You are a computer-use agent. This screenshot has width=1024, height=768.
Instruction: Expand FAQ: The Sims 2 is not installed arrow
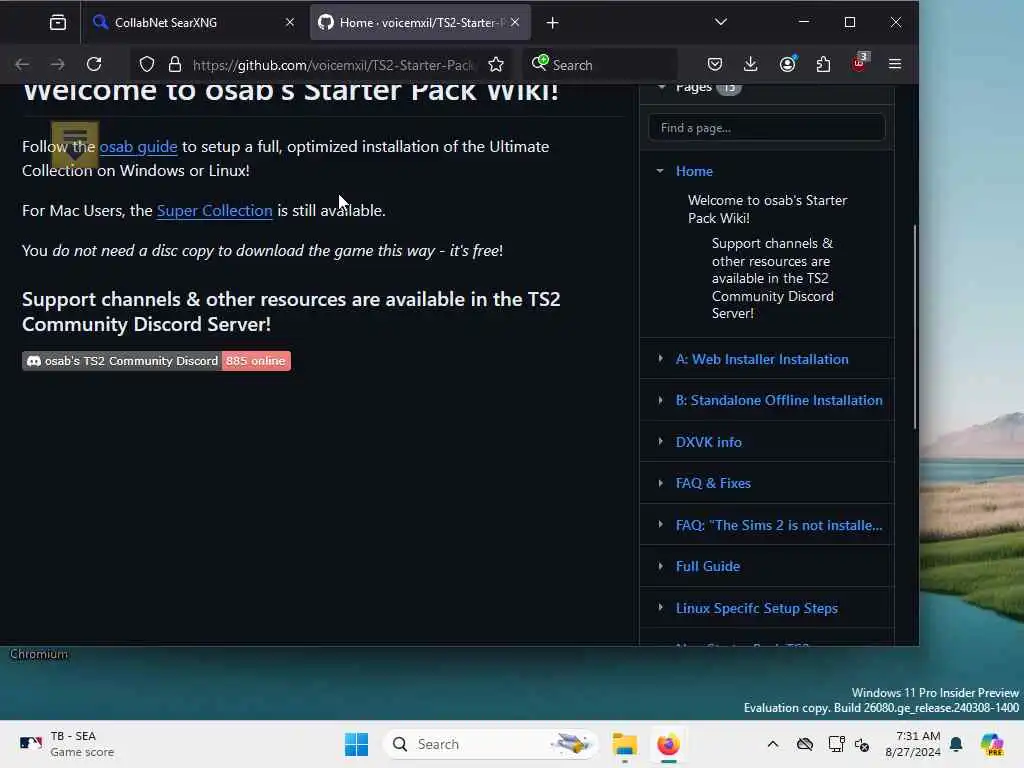(x=660, y=524)
